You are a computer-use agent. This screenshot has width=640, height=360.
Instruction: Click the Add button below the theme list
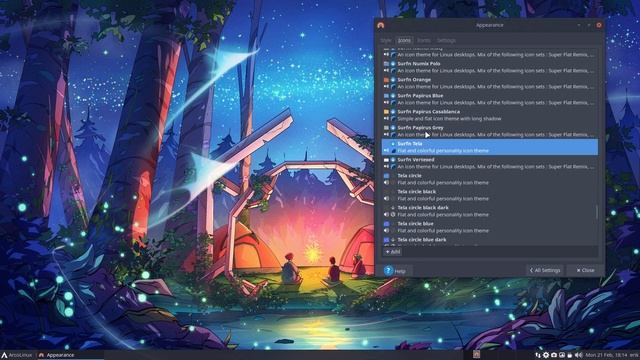(x=393, y=252)
